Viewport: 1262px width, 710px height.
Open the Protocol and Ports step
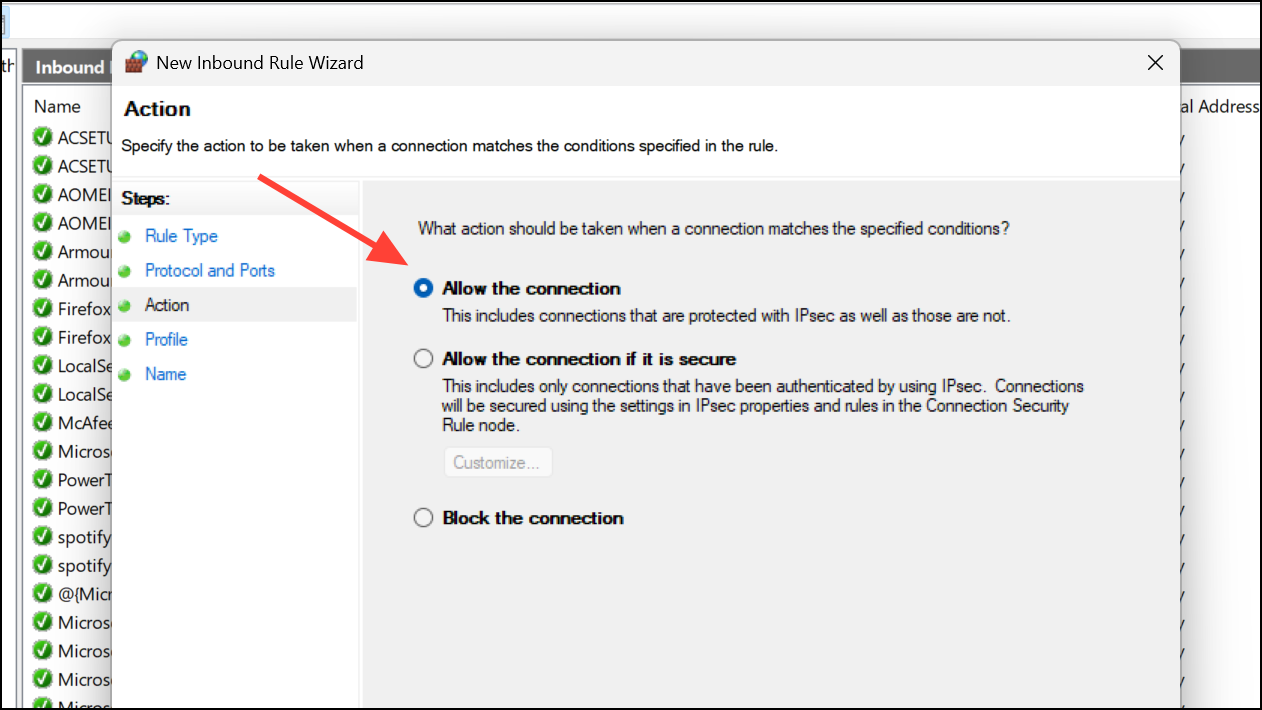pyautogui.click(x=210, y=270)
